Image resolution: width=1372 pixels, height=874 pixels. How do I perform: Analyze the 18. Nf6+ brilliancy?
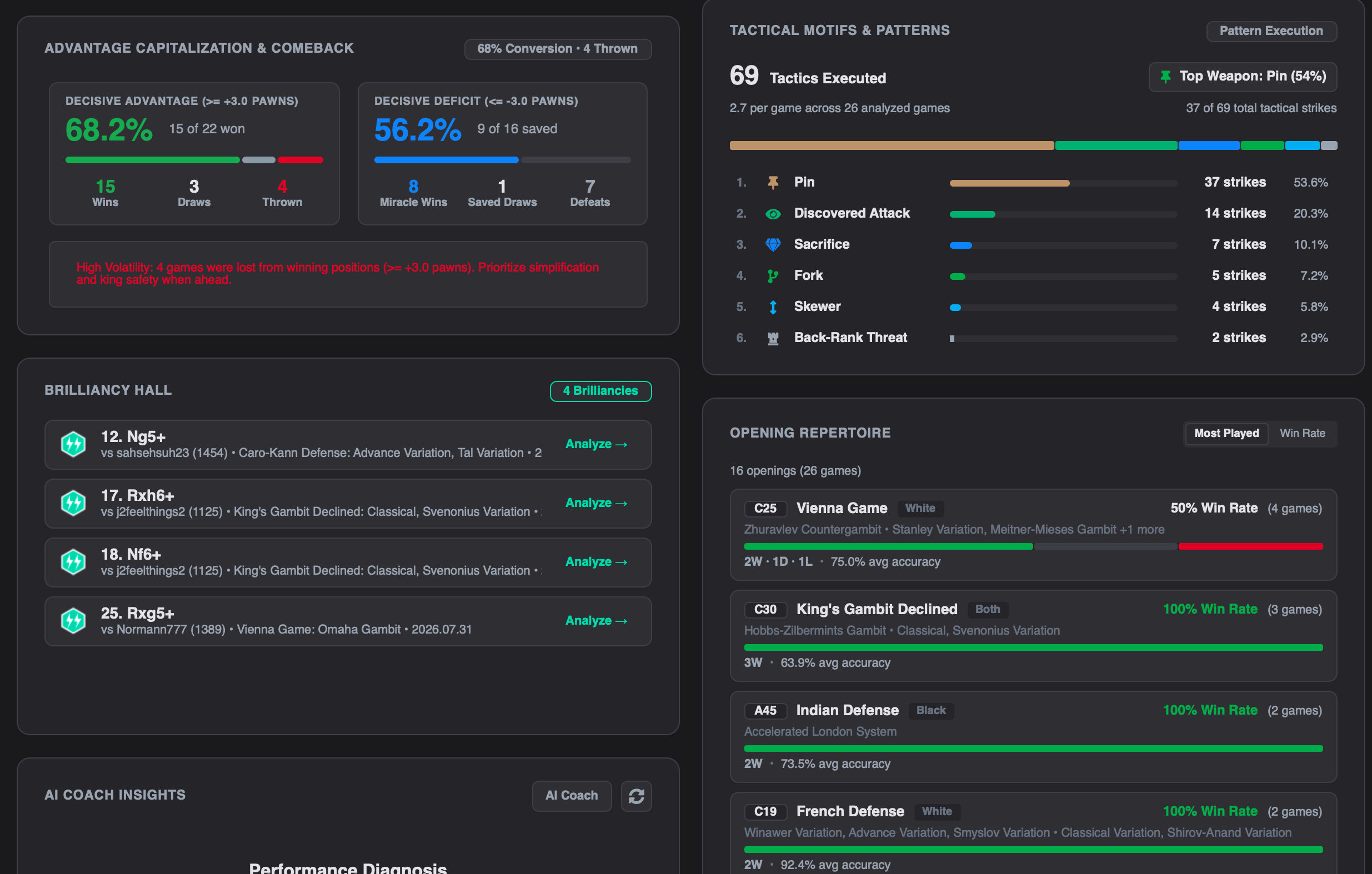[596, 561]
